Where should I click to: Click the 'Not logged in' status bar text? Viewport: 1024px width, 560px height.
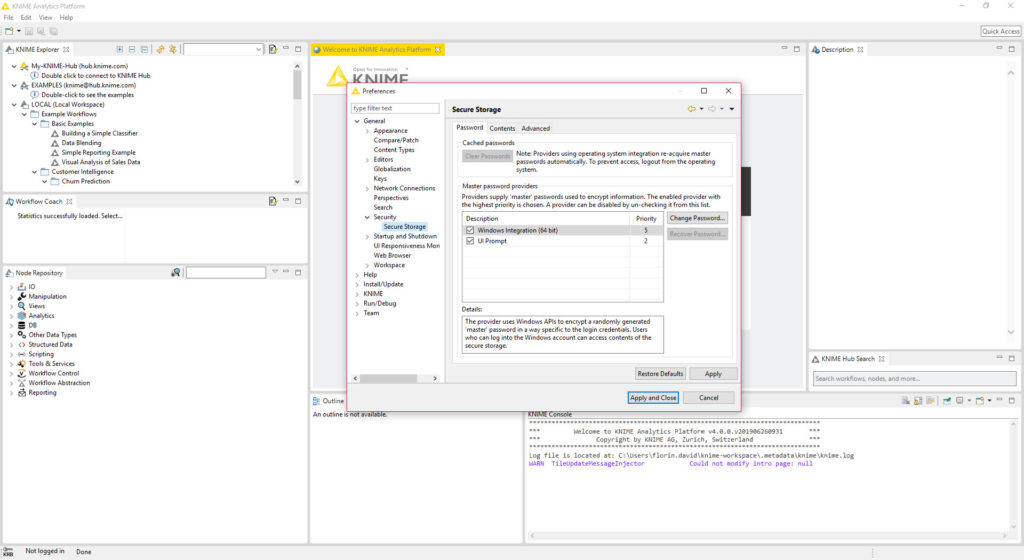(x=44, y=551)
